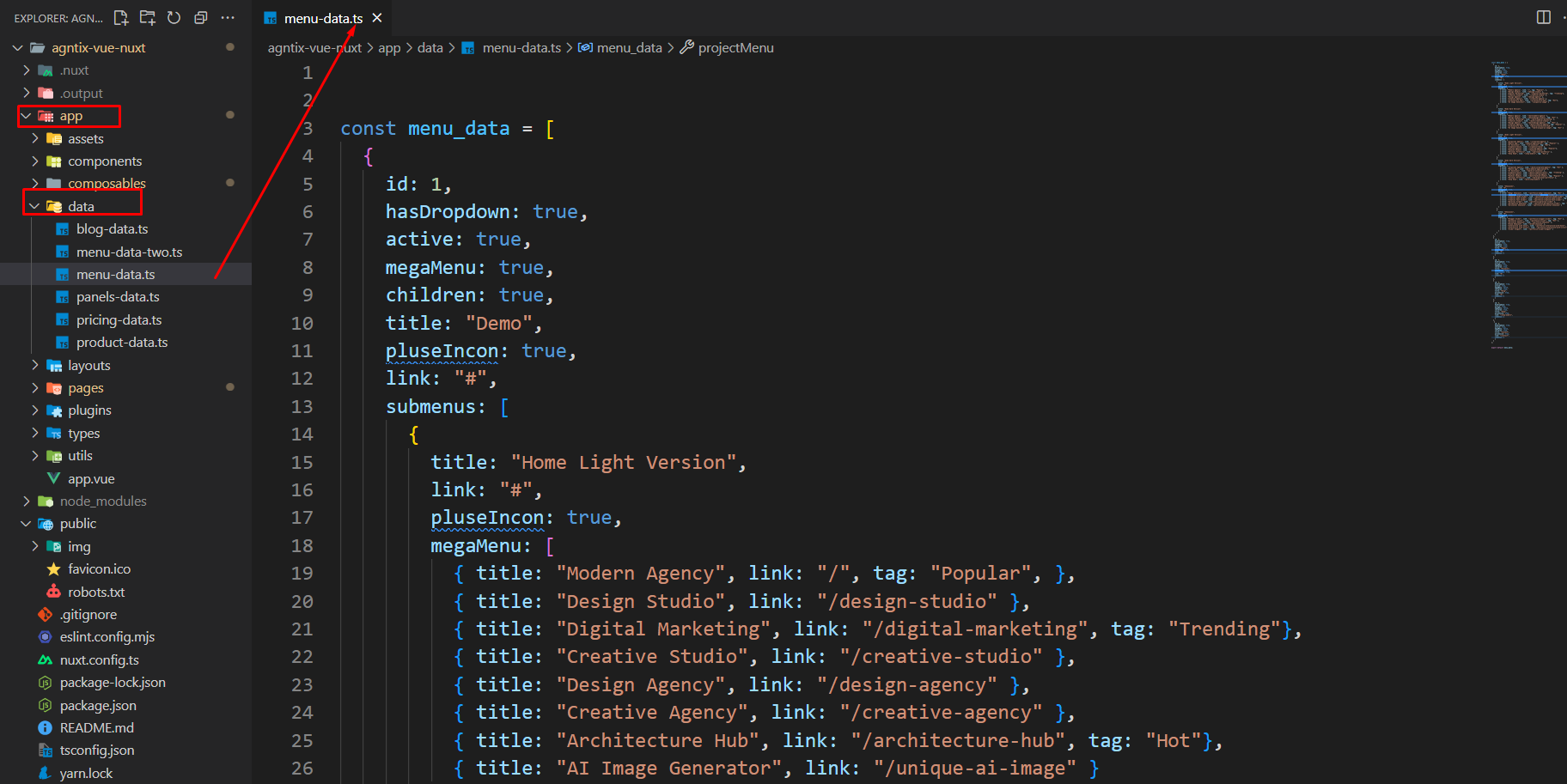
Task: Select the menu-data.ts editor tab
Action: click(x=322, y=18)
